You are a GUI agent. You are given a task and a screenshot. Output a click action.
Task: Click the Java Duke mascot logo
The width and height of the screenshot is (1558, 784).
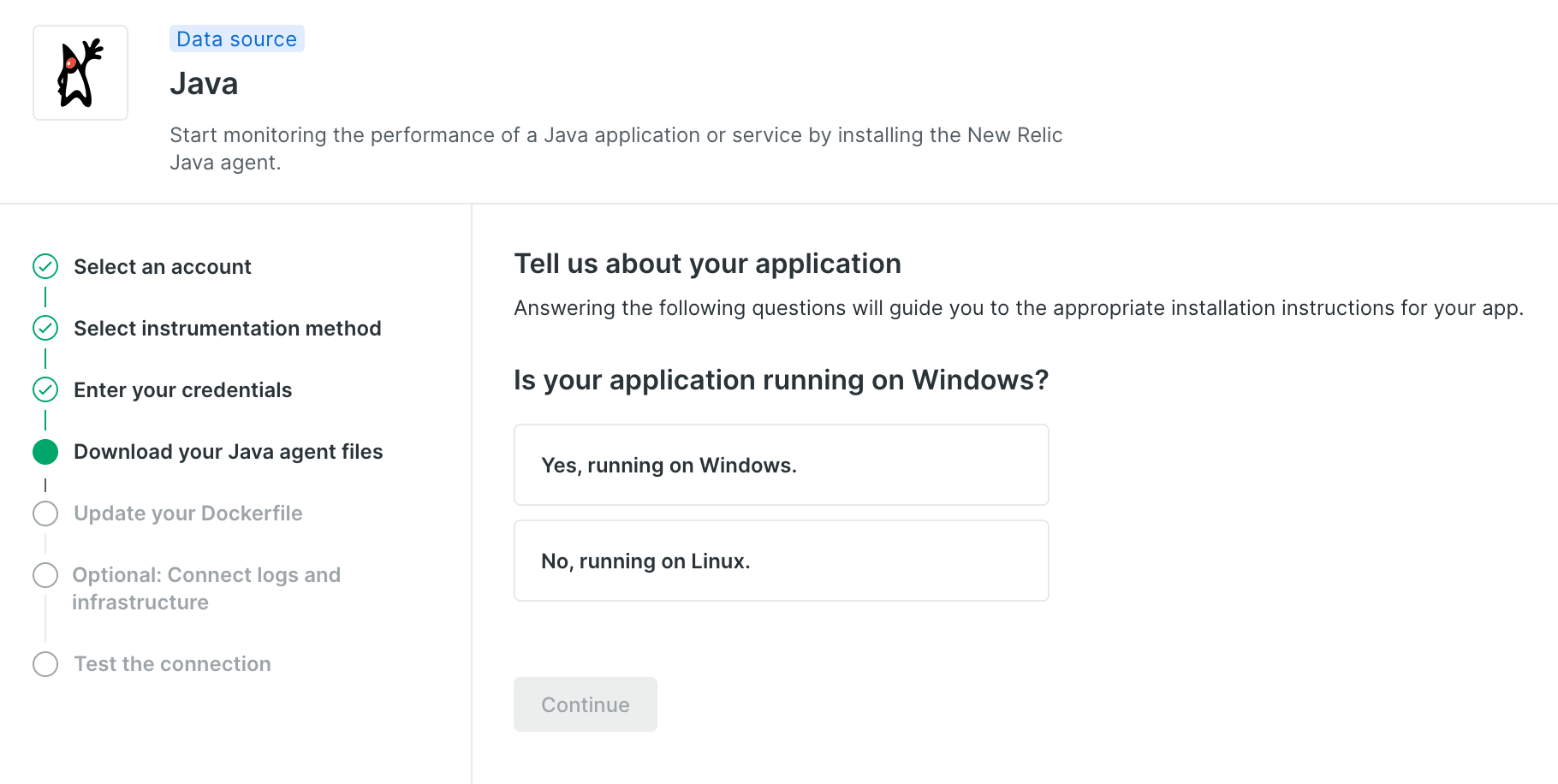click(x=80, y=73)
